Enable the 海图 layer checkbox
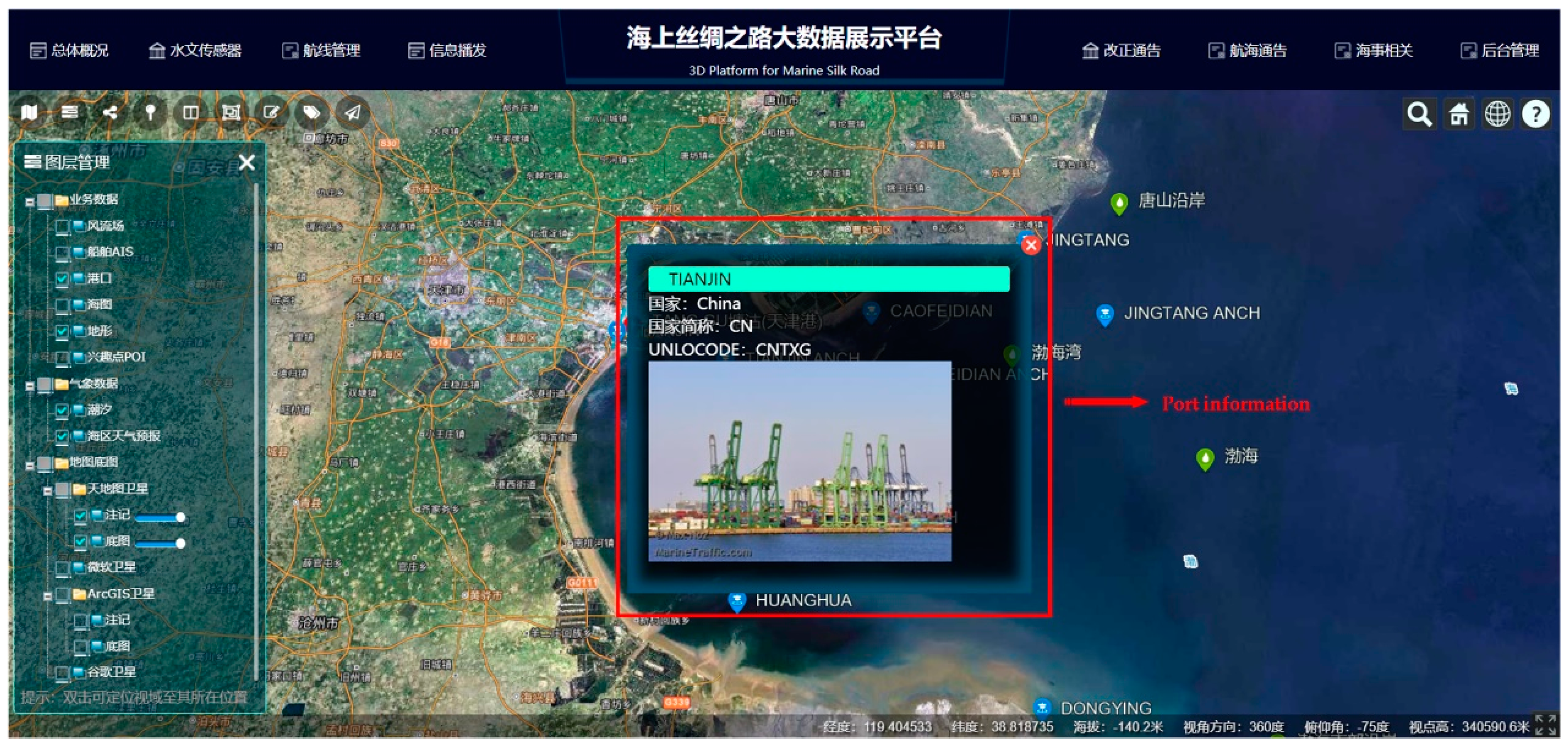The height and width of the screenshot is (749, 1568). click(62, 306)
